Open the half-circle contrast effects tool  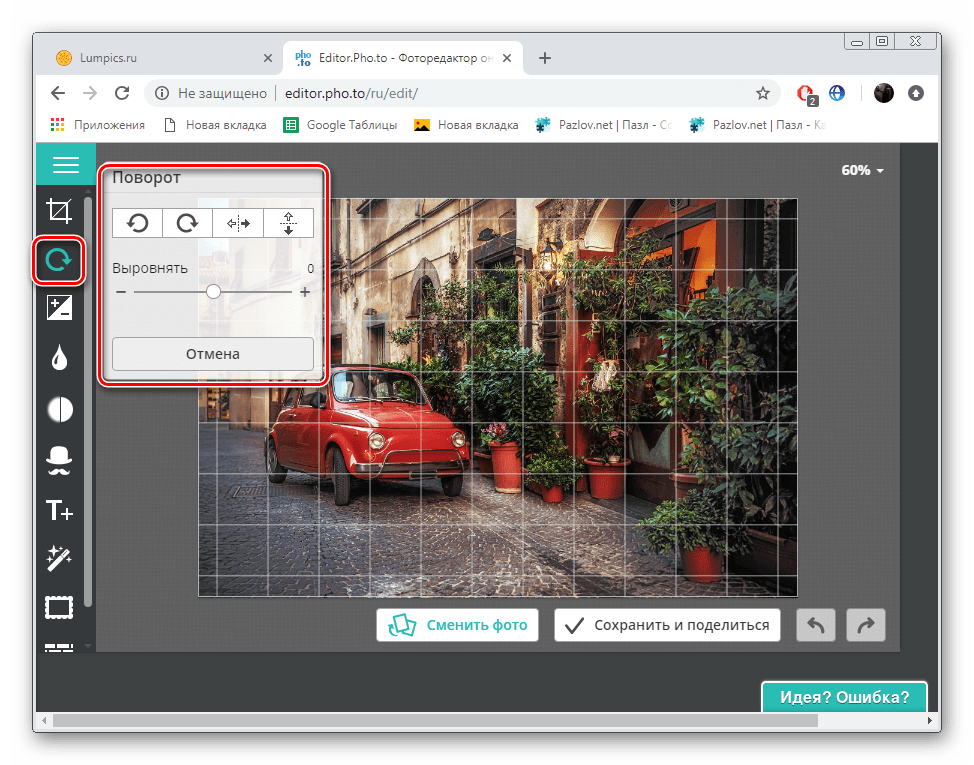pos(60,410)
